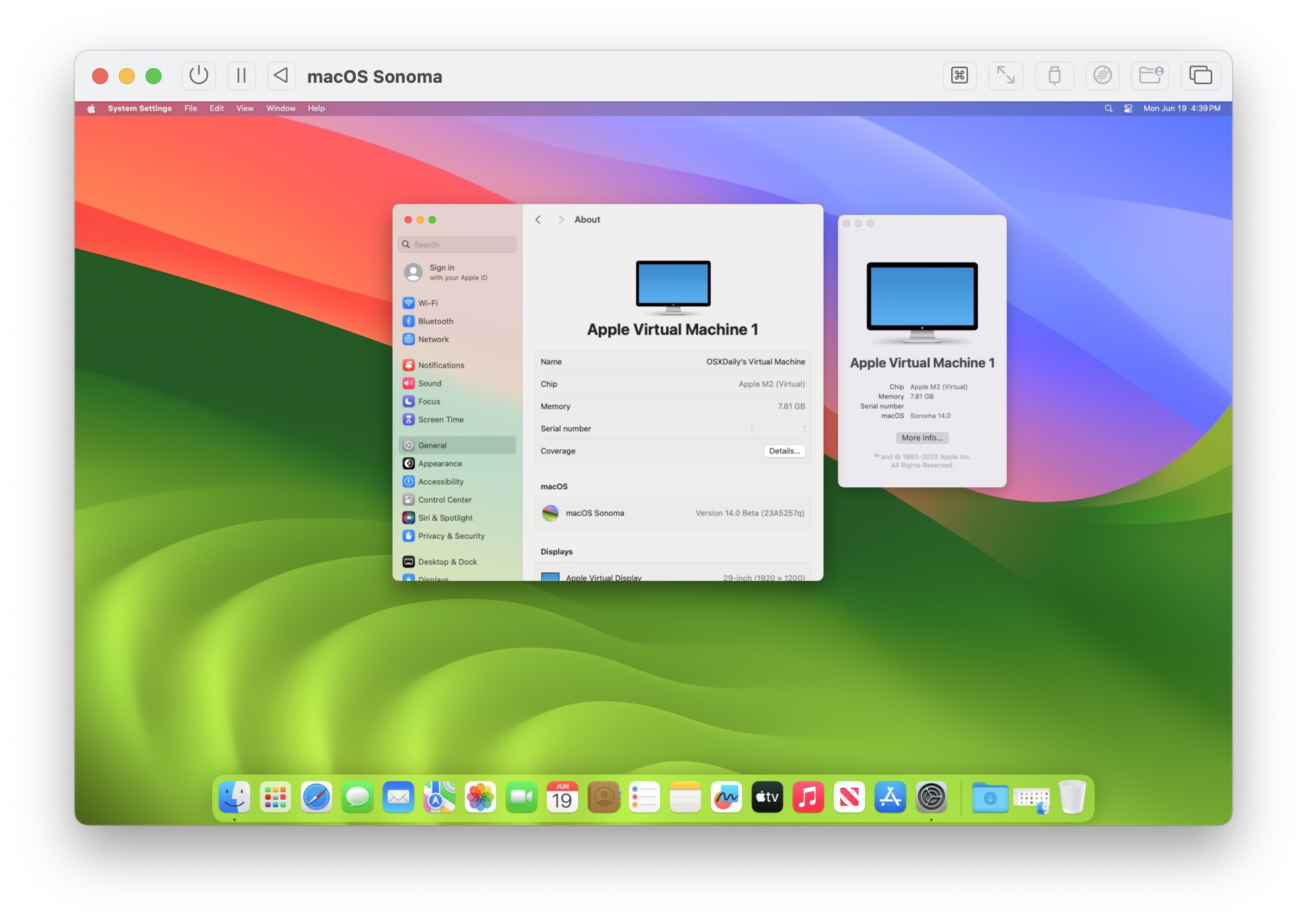Open the Window menu
This screenshot has width=1307, height=924.
click(x=280, y=107)
